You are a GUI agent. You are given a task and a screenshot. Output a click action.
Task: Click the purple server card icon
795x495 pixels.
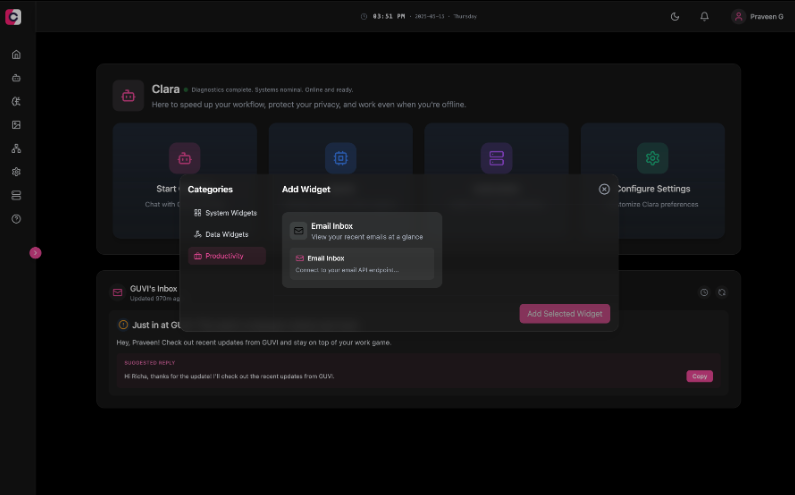click(x=496, y=158)
